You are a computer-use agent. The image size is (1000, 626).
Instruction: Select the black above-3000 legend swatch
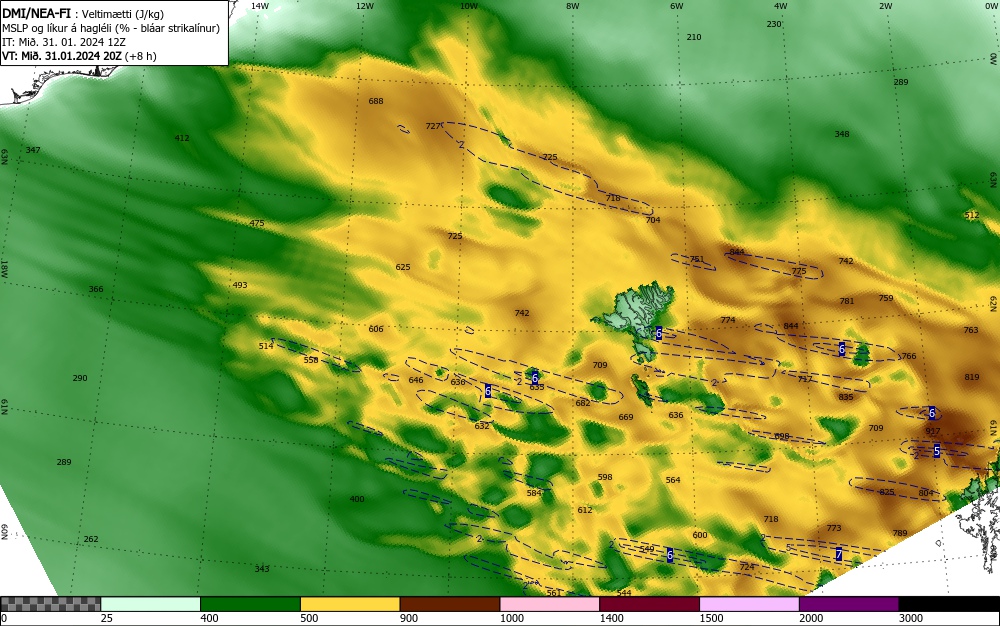949,604
